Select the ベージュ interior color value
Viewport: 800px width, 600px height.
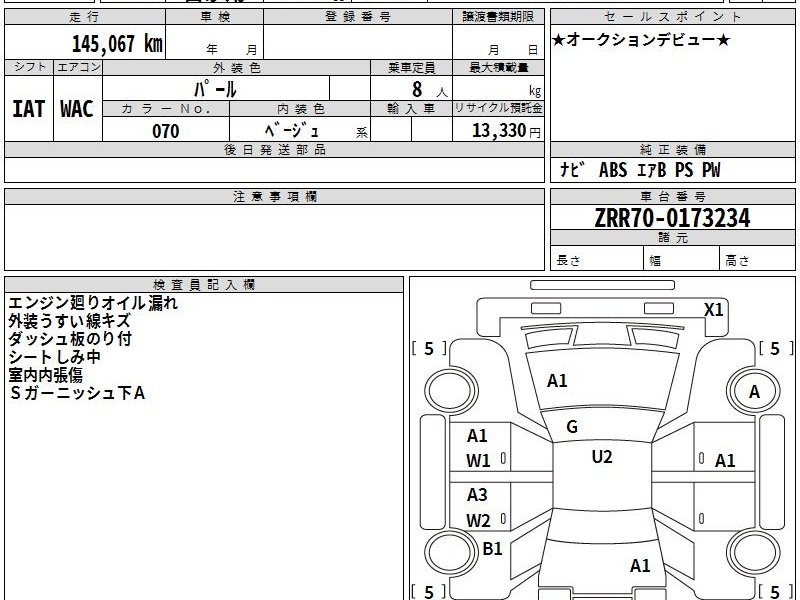point(292,131)
